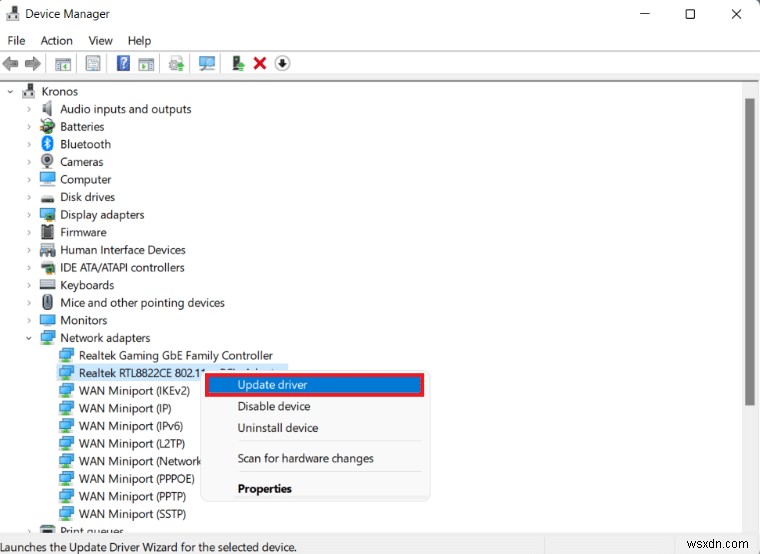Screen dimensions: 760x554
Task: Select the Mice and other pointing devices label
Action: pos(142,302)
